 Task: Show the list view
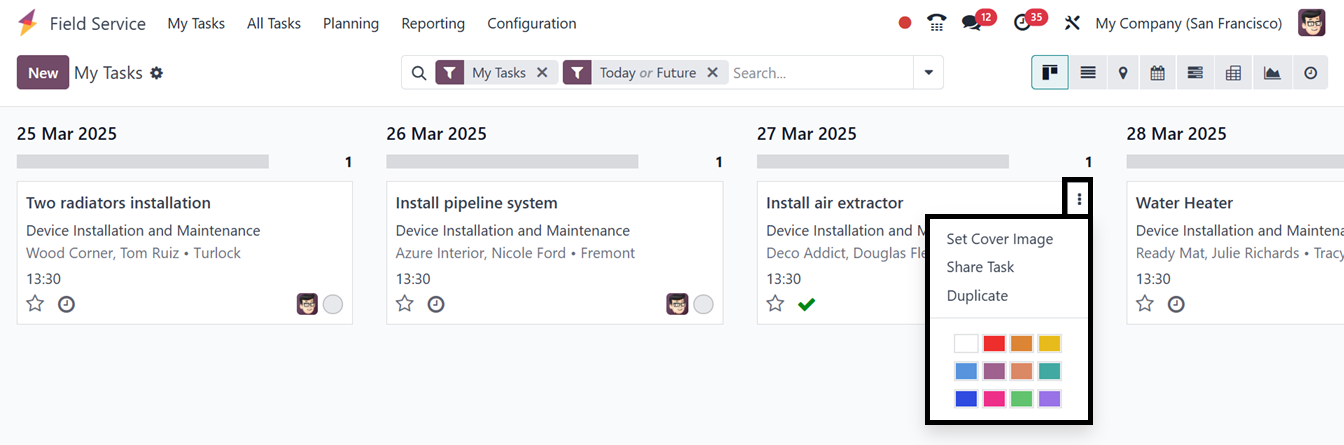[x=1088, y=73]
